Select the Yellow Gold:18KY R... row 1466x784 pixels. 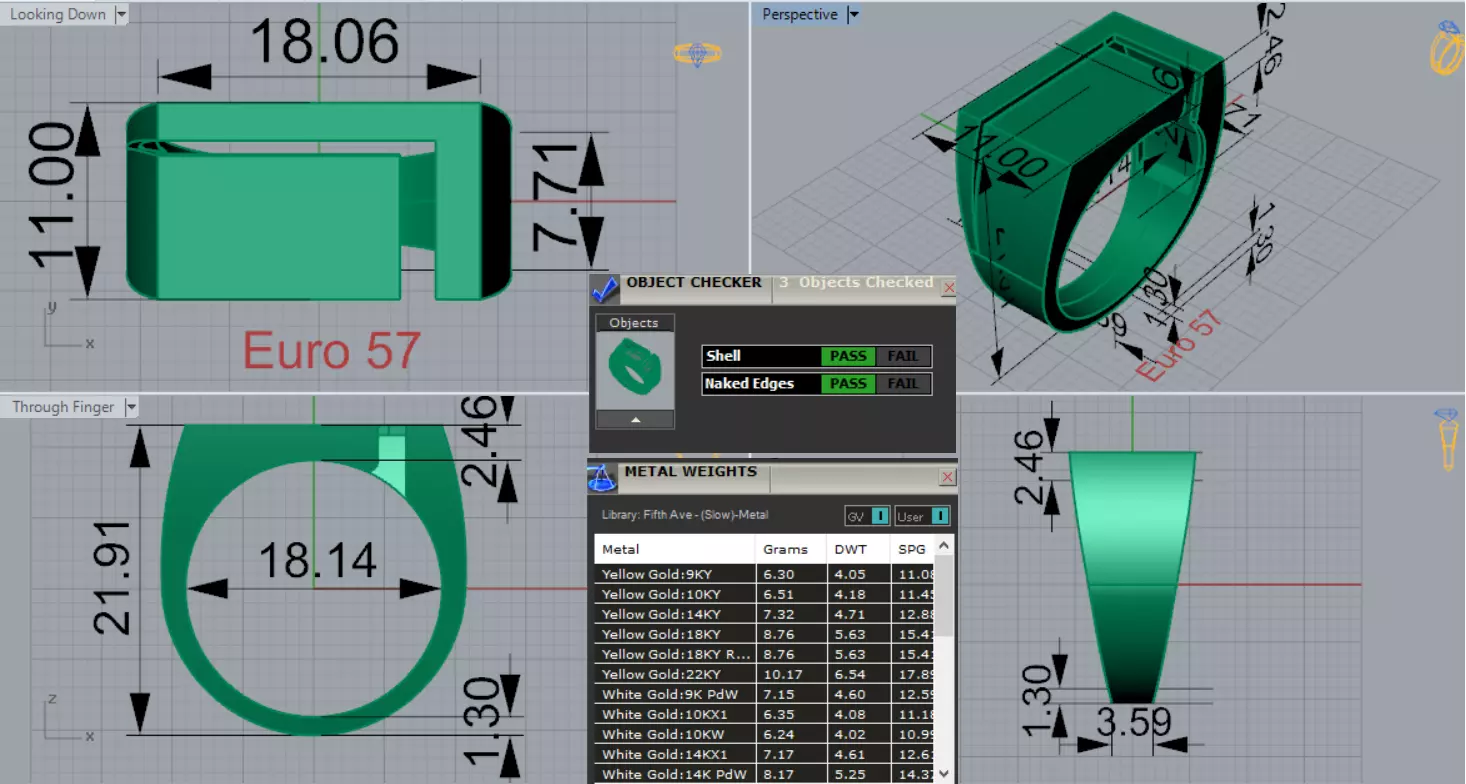764,654
